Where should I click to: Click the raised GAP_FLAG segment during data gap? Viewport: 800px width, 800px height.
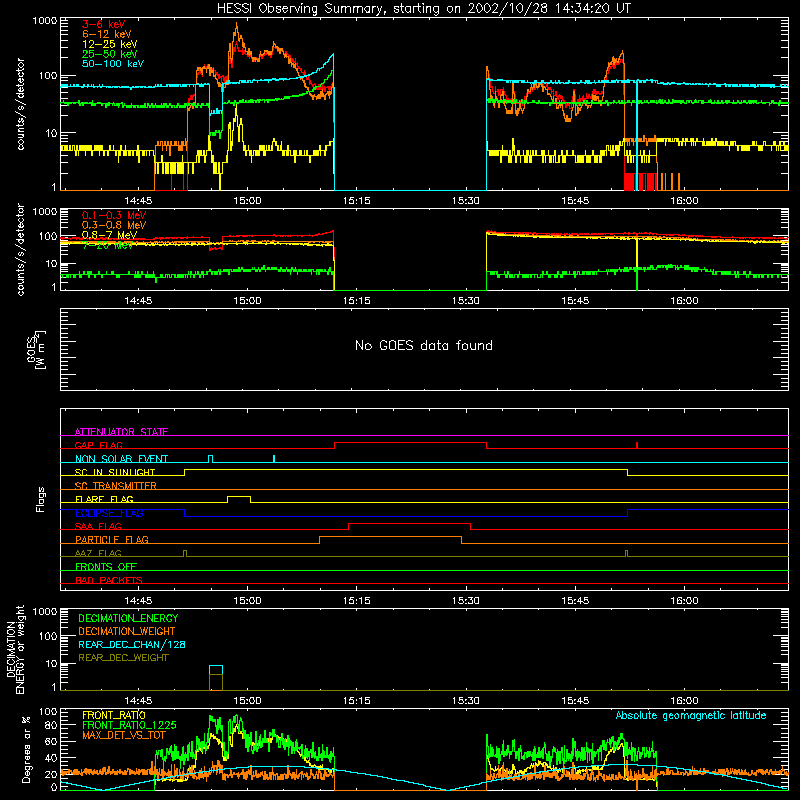tap(411, 442)
